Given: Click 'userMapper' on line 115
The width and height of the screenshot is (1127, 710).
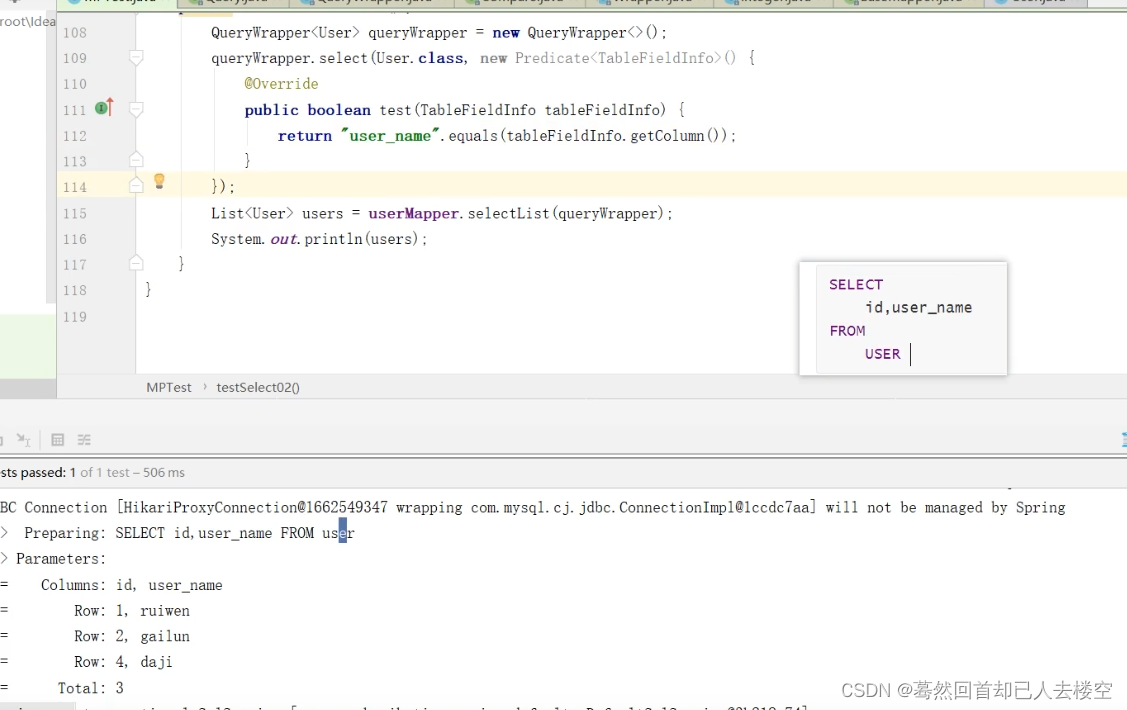Looking at the screenshot, I should 413,213.
